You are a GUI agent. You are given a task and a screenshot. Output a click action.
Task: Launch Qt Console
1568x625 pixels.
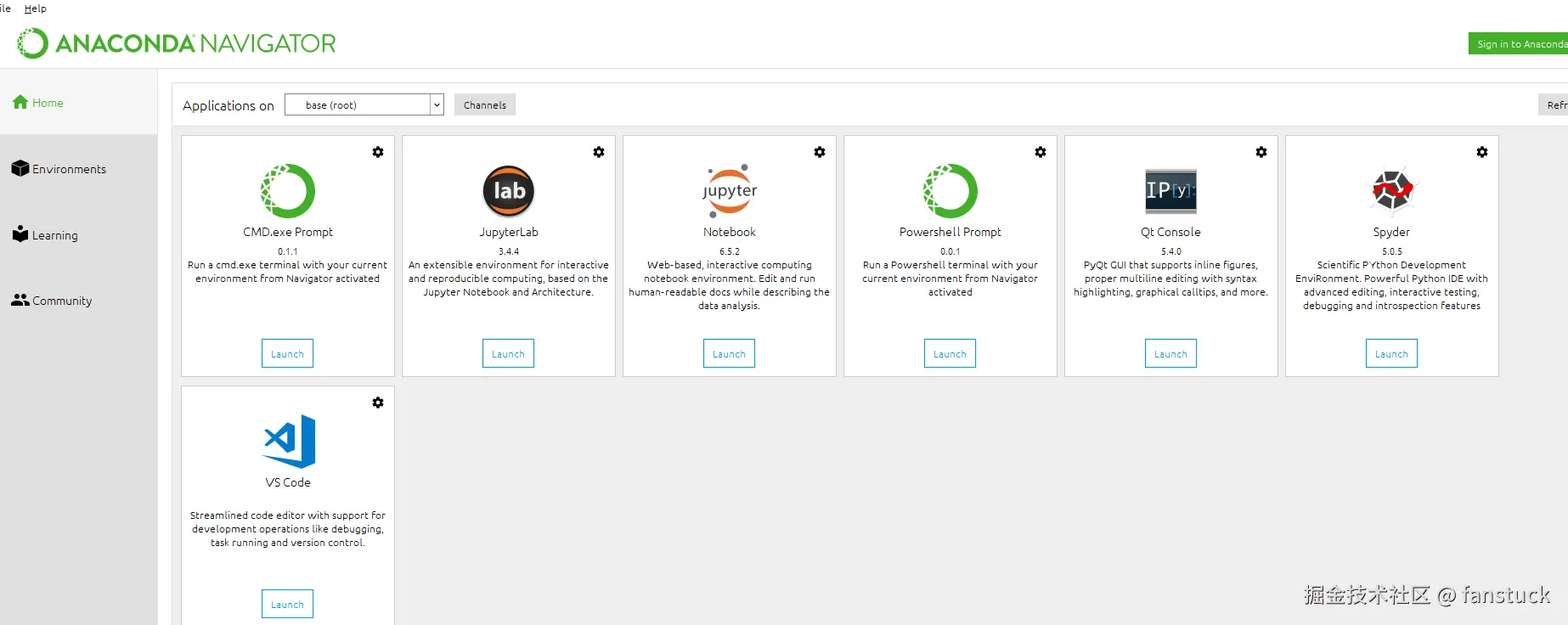1170,353
